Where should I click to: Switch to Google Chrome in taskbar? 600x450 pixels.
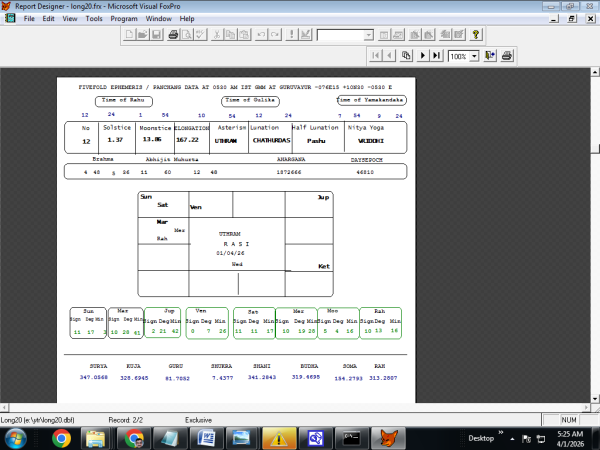pyautogui.click(x=61, y=437)
